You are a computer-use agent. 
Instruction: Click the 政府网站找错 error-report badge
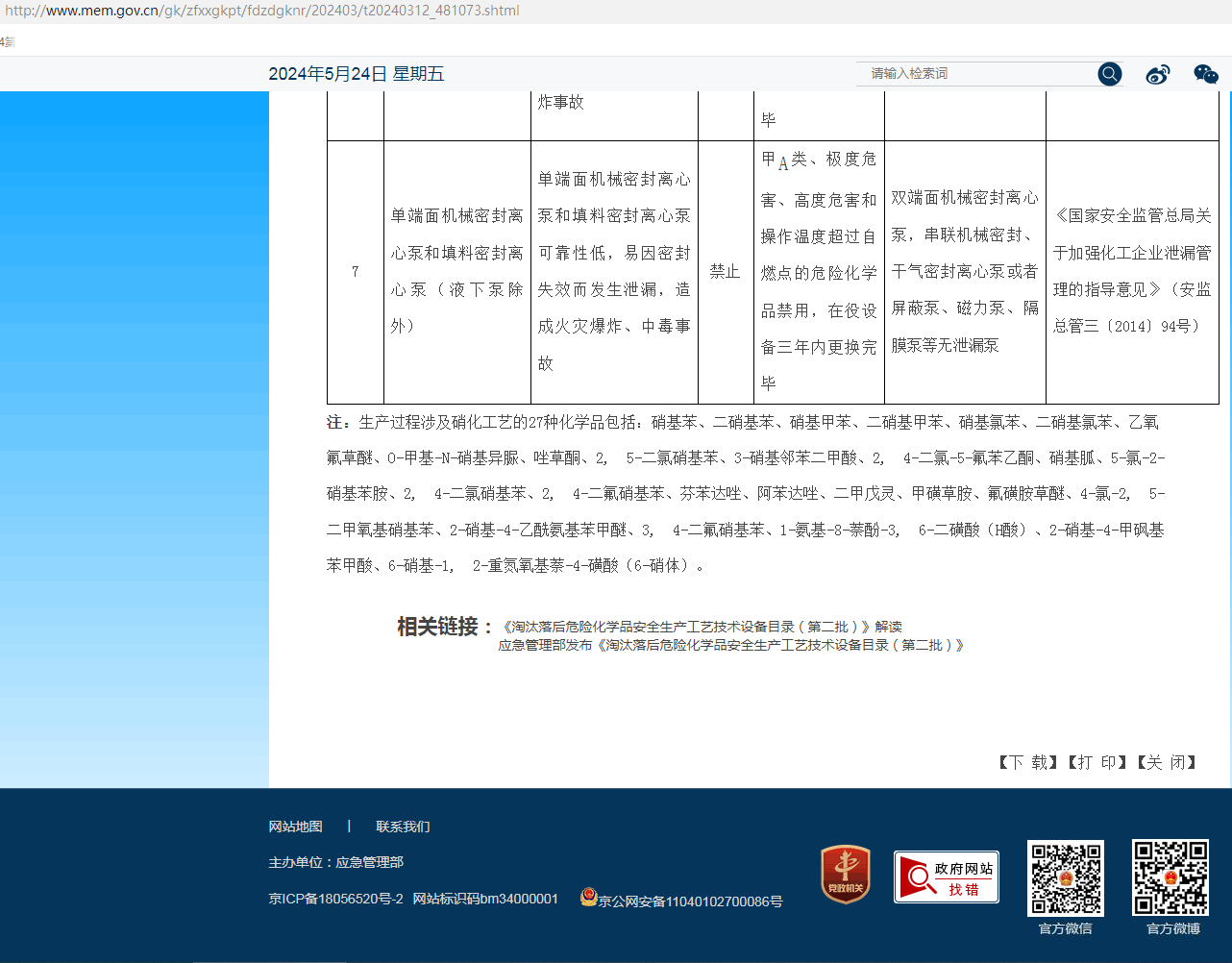(946, 877)
